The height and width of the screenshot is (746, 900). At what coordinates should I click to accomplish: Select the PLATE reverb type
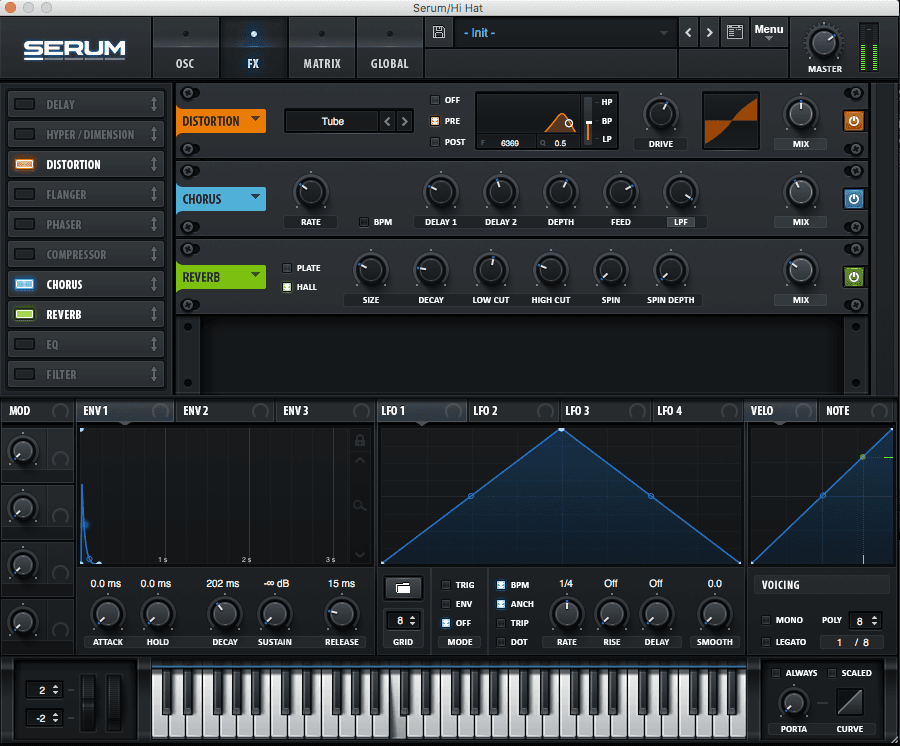(x=287, y=268)
